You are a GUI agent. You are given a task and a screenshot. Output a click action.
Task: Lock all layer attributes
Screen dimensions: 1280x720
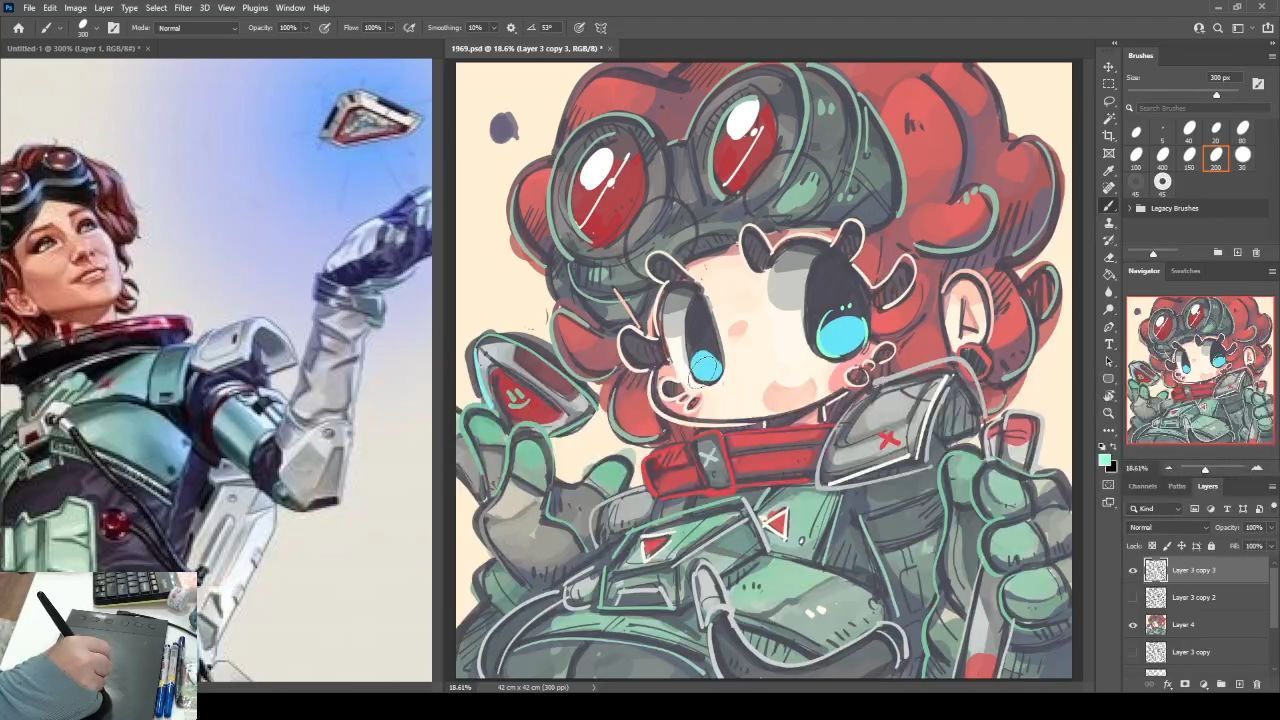pyautogui.click(x=1211, y=546)
